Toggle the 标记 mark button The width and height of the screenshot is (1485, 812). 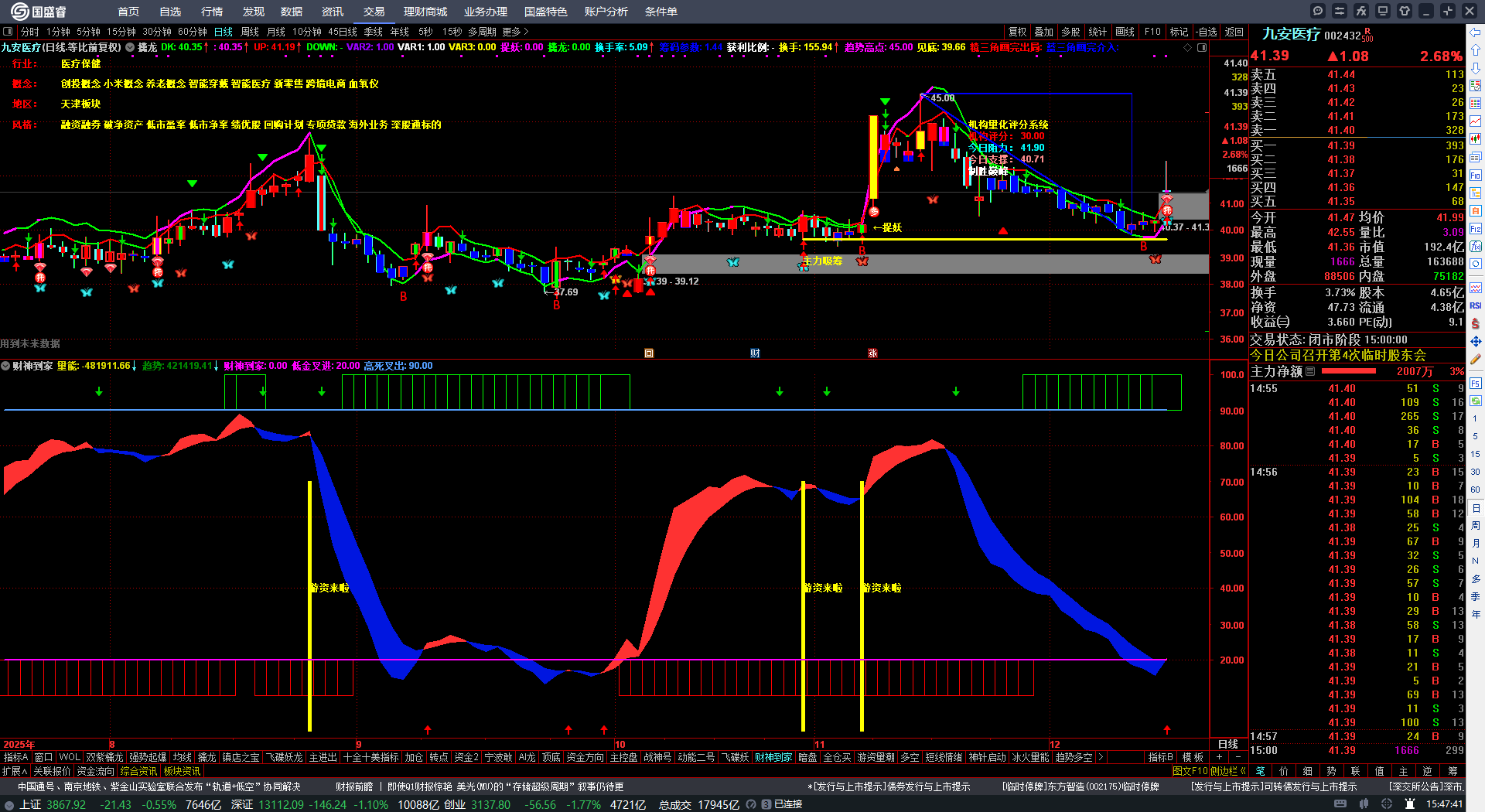[1179, 32]
